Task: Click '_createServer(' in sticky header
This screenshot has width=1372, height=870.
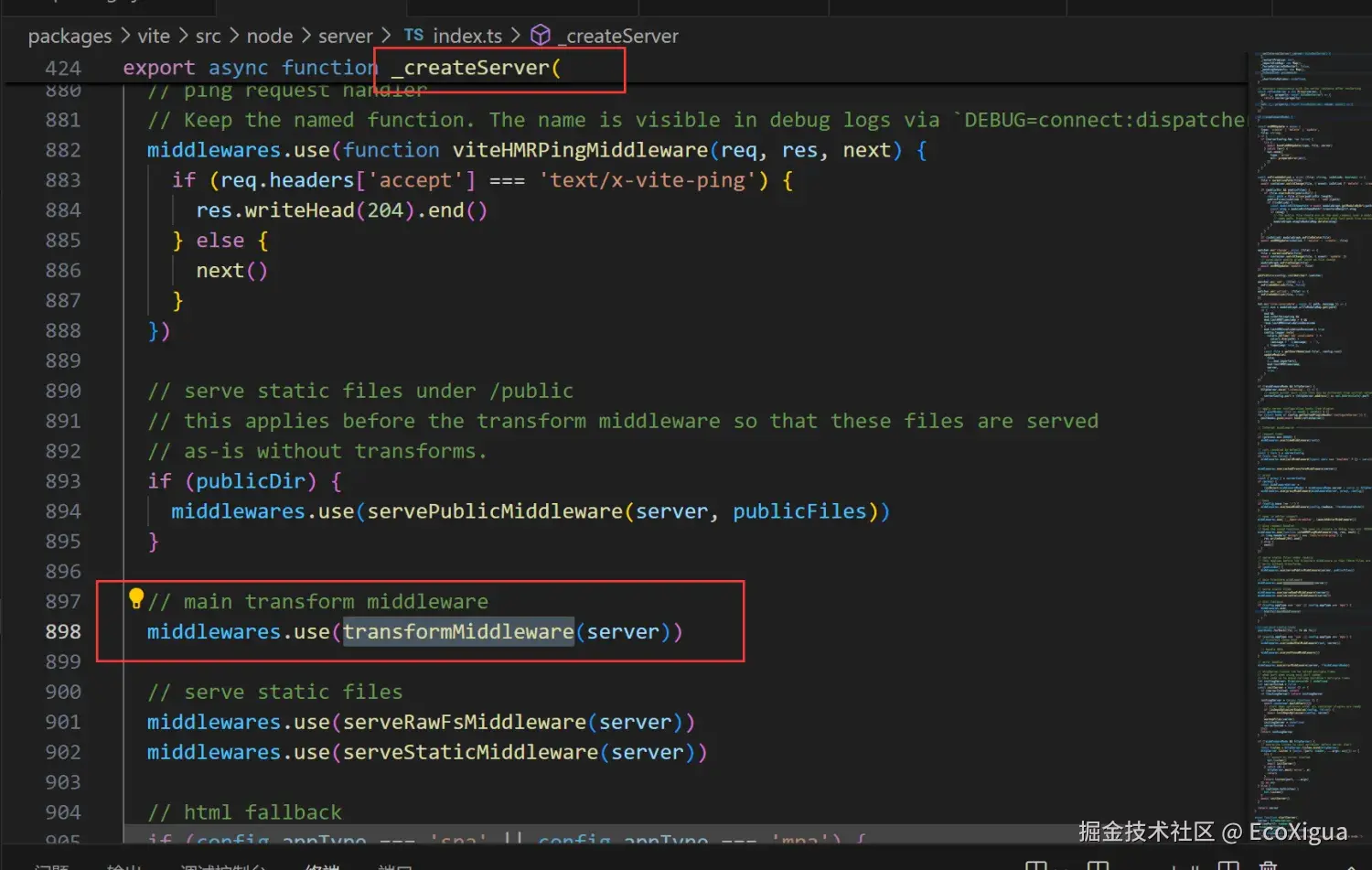Action: point(476,68)
